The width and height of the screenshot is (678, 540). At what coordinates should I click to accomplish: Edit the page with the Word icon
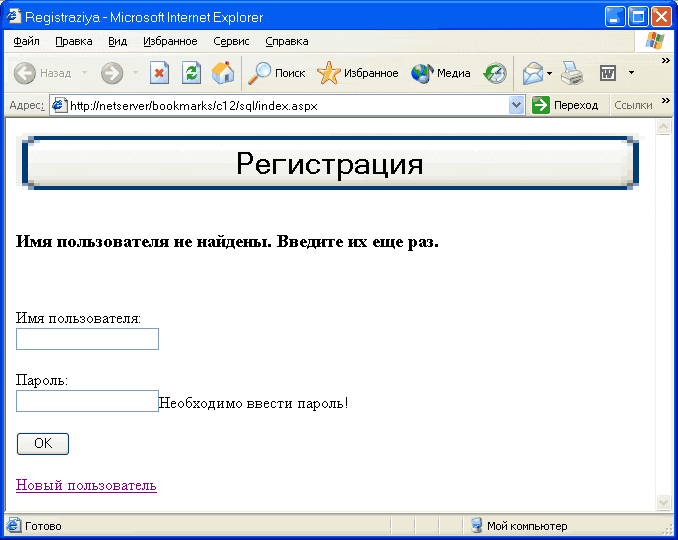[x=608, y=73]
